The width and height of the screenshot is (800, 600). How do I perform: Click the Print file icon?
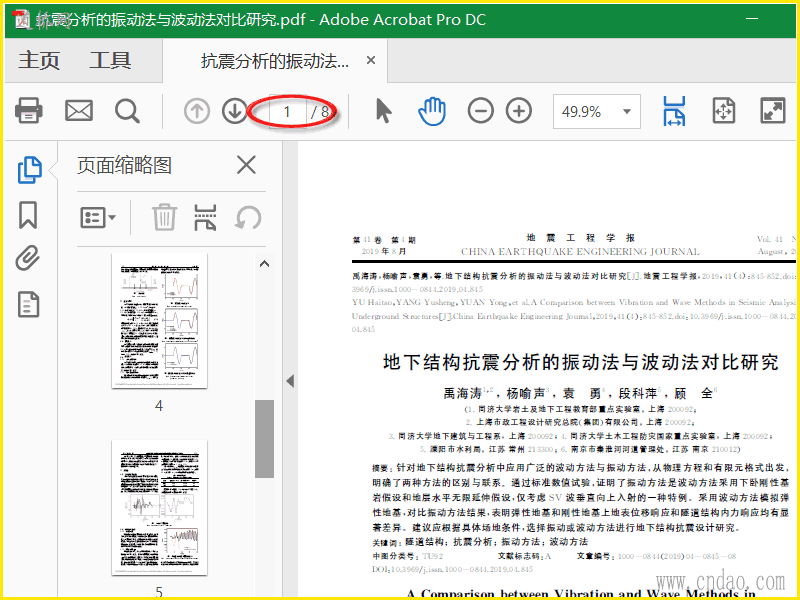tap(29, 111)
